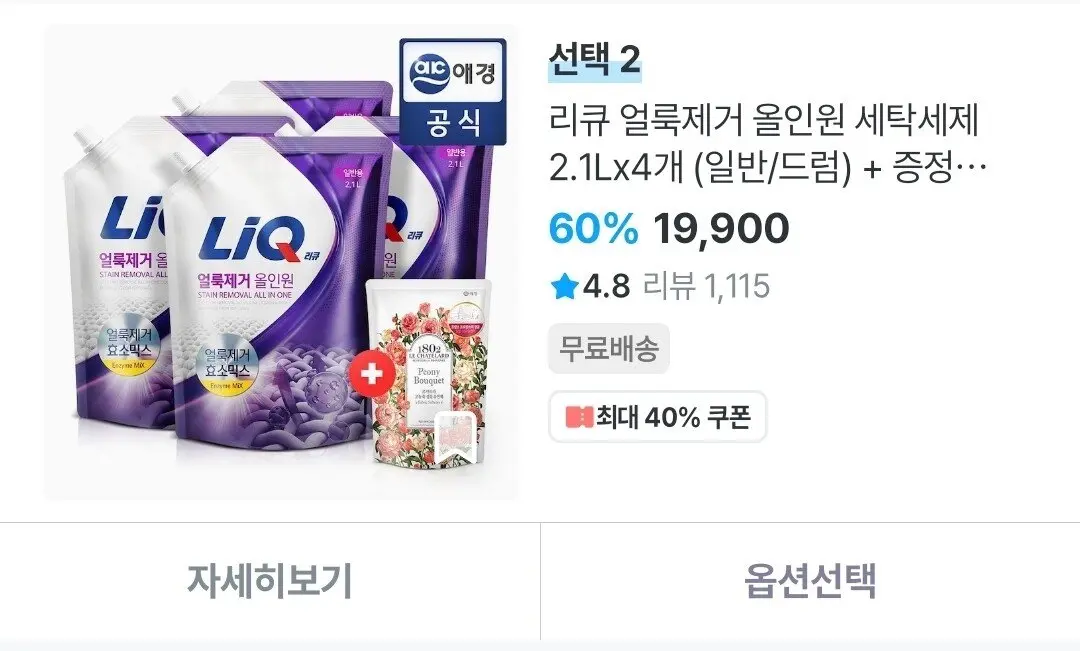This screenshot has width=1080, height=651.
Task: Click the 4.8 rating score
Action: click(606, 286)
